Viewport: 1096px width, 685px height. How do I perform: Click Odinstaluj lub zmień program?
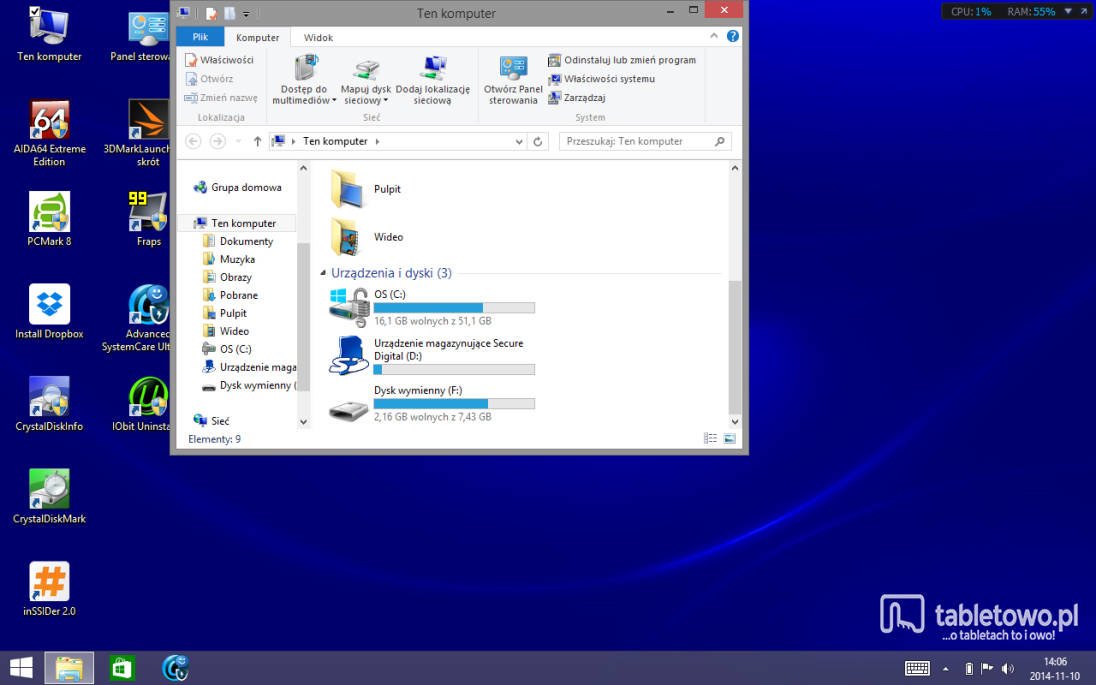pyautogui.click(x=622, y=60)
